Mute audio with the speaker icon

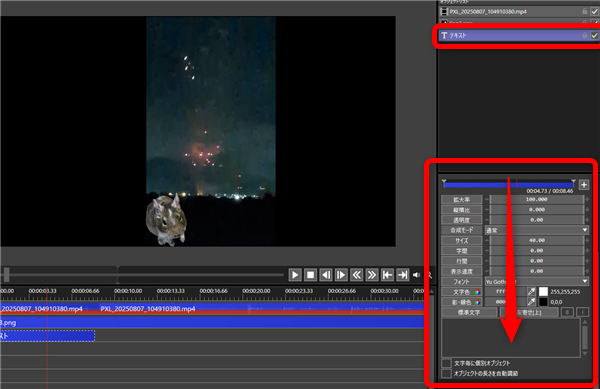coord(416,275)
